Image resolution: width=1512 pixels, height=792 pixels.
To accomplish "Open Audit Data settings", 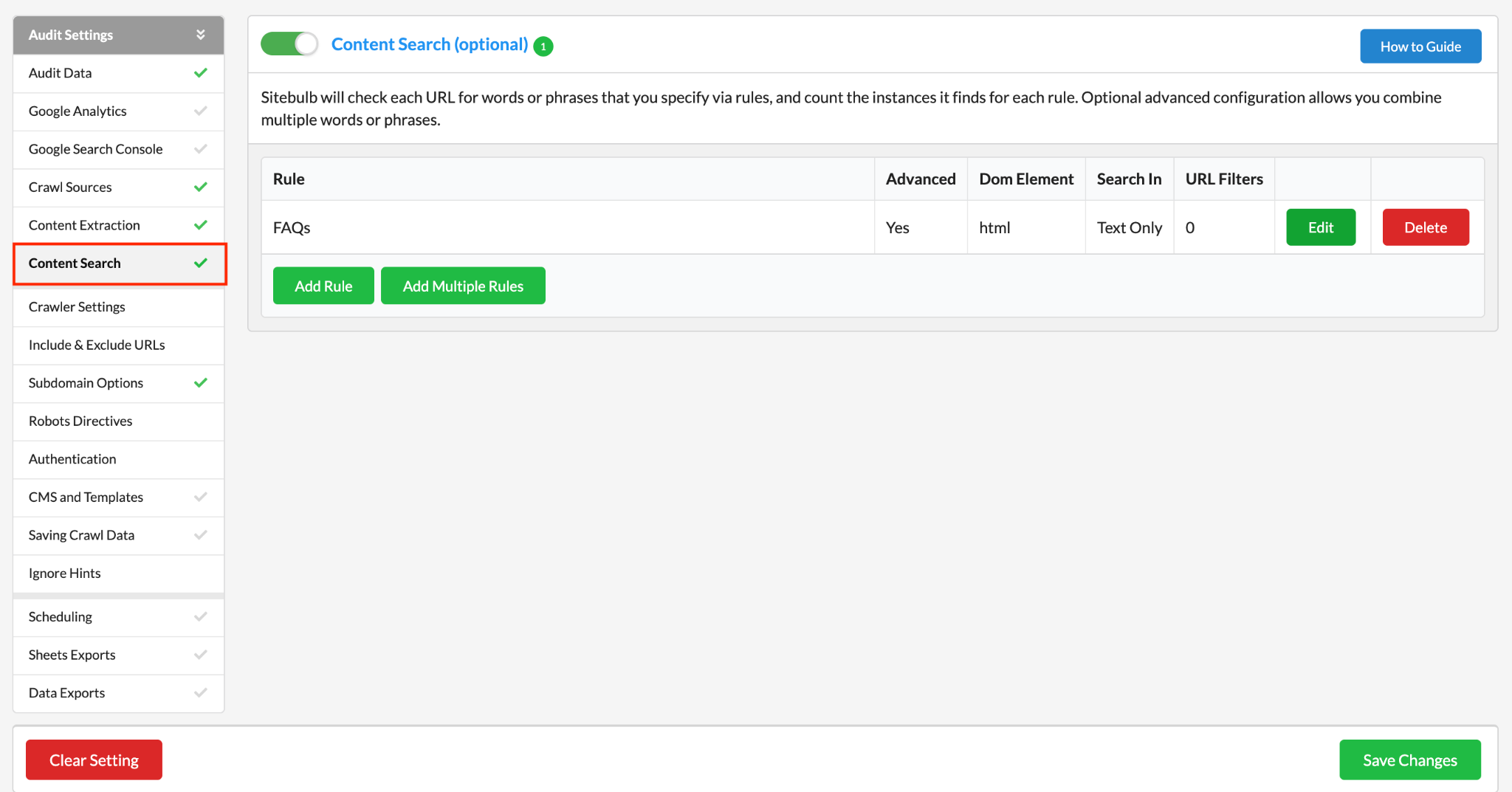I will [x=118, y=73].
